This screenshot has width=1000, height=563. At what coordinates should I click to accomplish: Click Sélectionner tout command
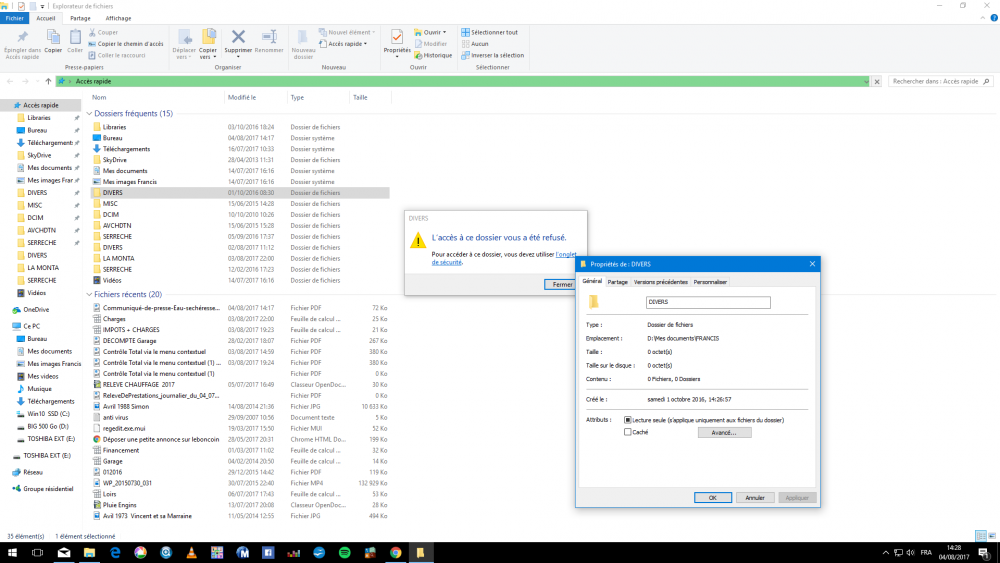pyautogui.click(x=489, y=32)
